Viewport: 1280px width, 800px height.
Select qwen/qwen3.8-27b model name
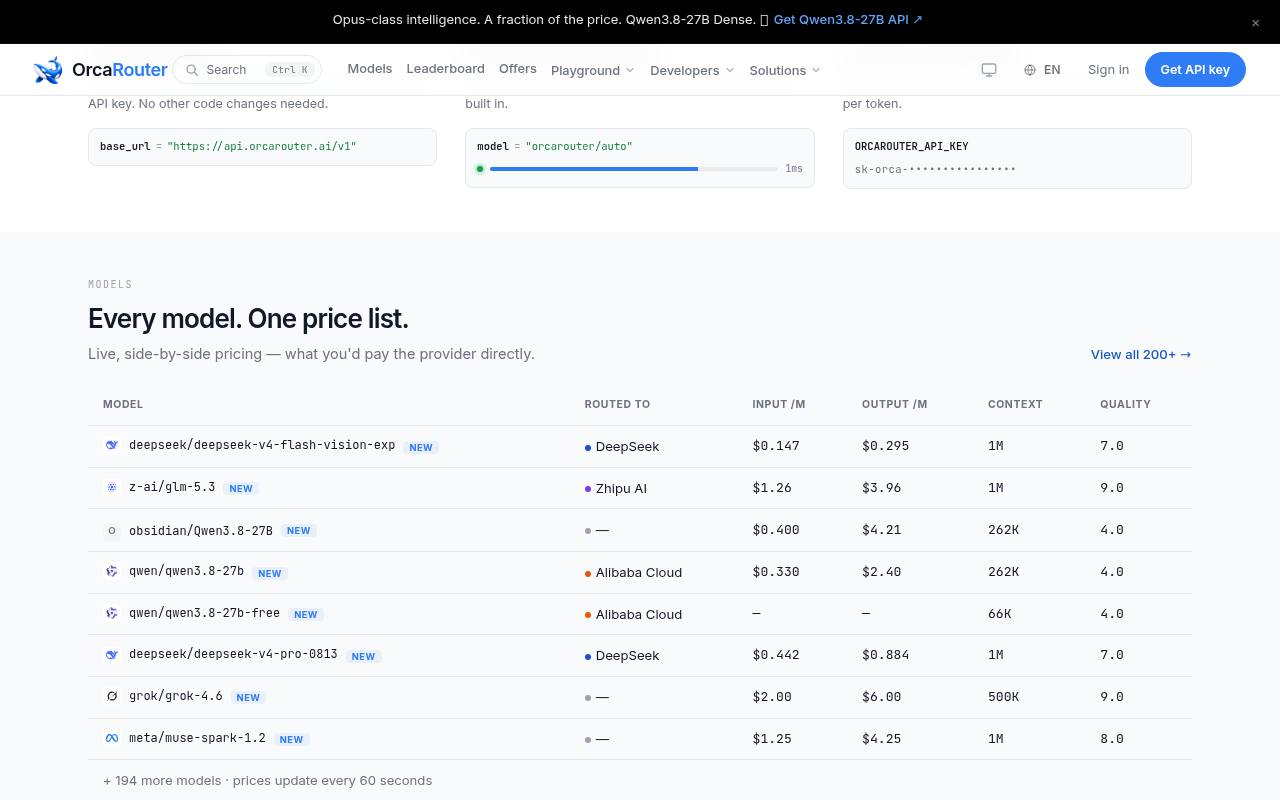pos(186,571)
